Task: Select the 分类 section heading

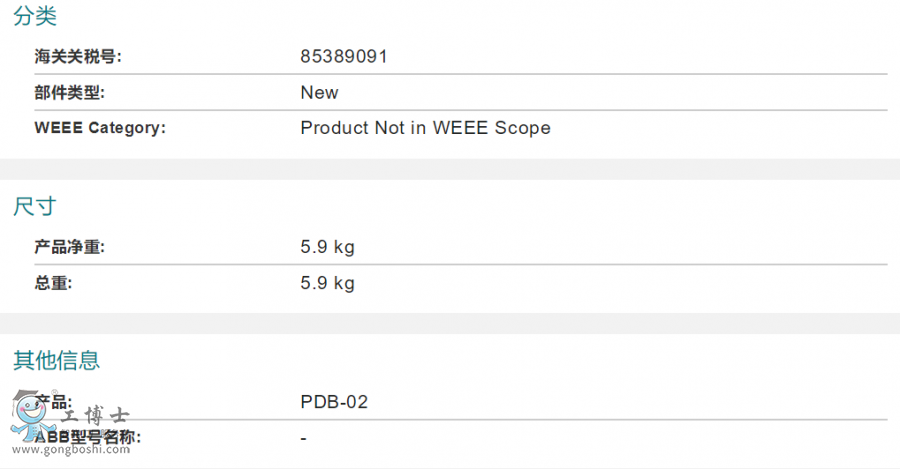Action: [35, 16]
